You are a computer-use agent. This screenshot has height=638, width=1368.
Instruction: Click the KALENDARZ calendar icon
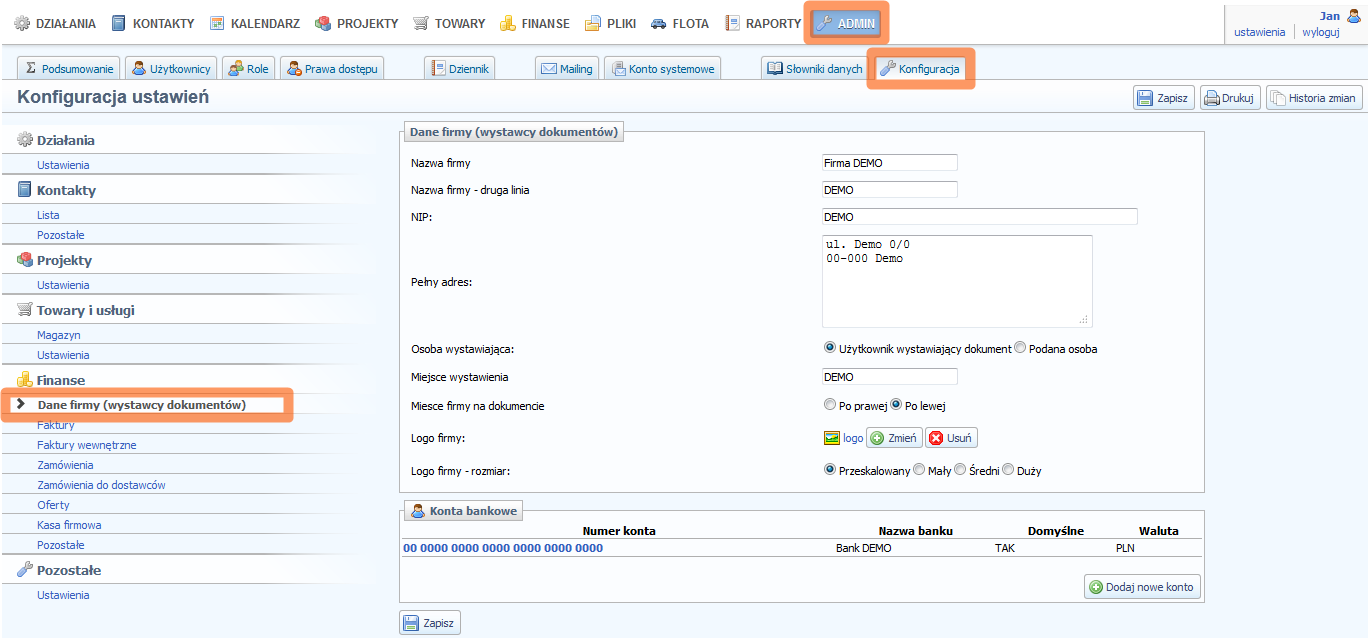pyautogui.click(x=217, y=23)
